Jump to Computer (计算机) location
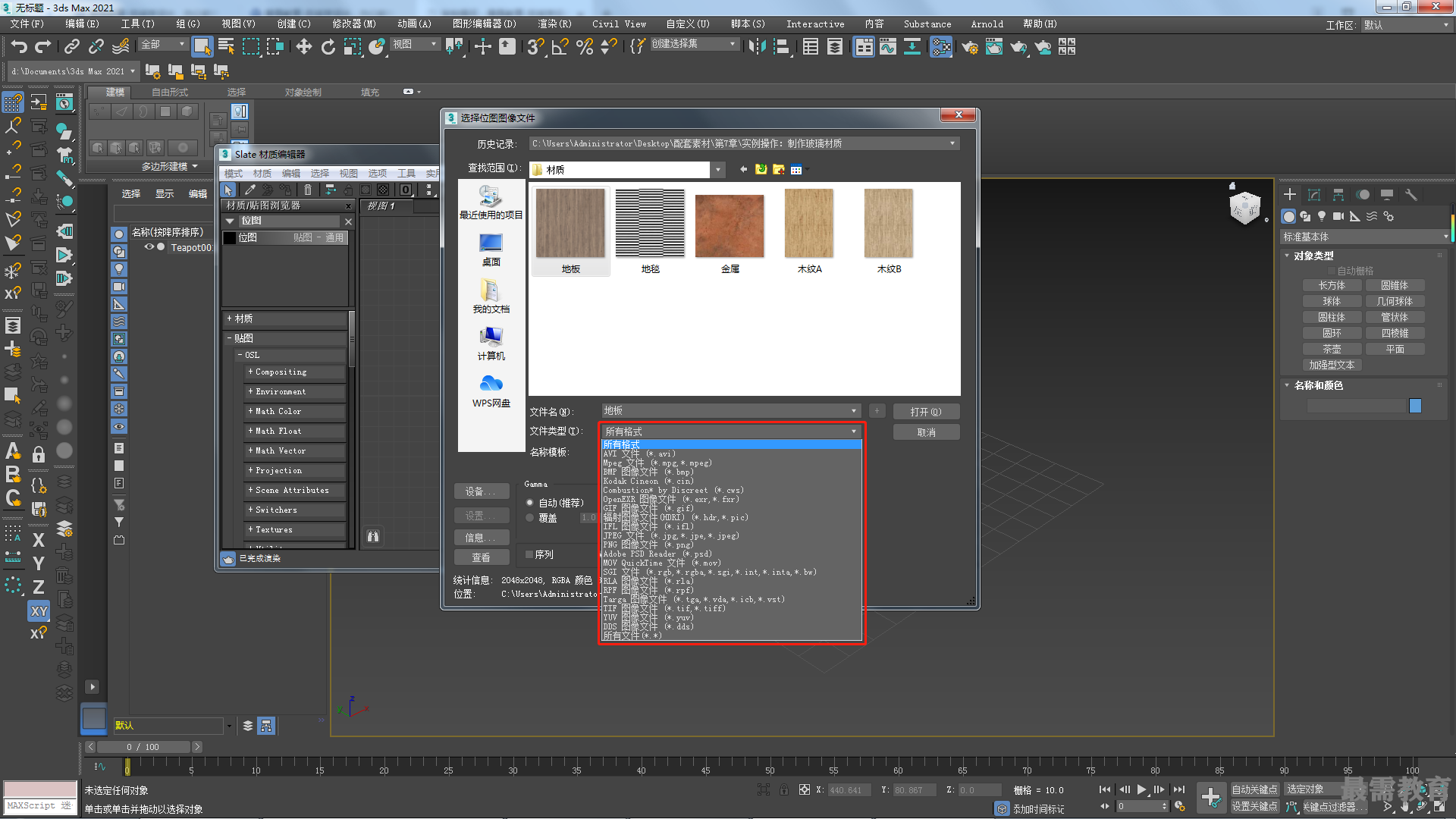The width and height of the screenshot is (1456, 819). pyautogui.click(x=491, y=344)
